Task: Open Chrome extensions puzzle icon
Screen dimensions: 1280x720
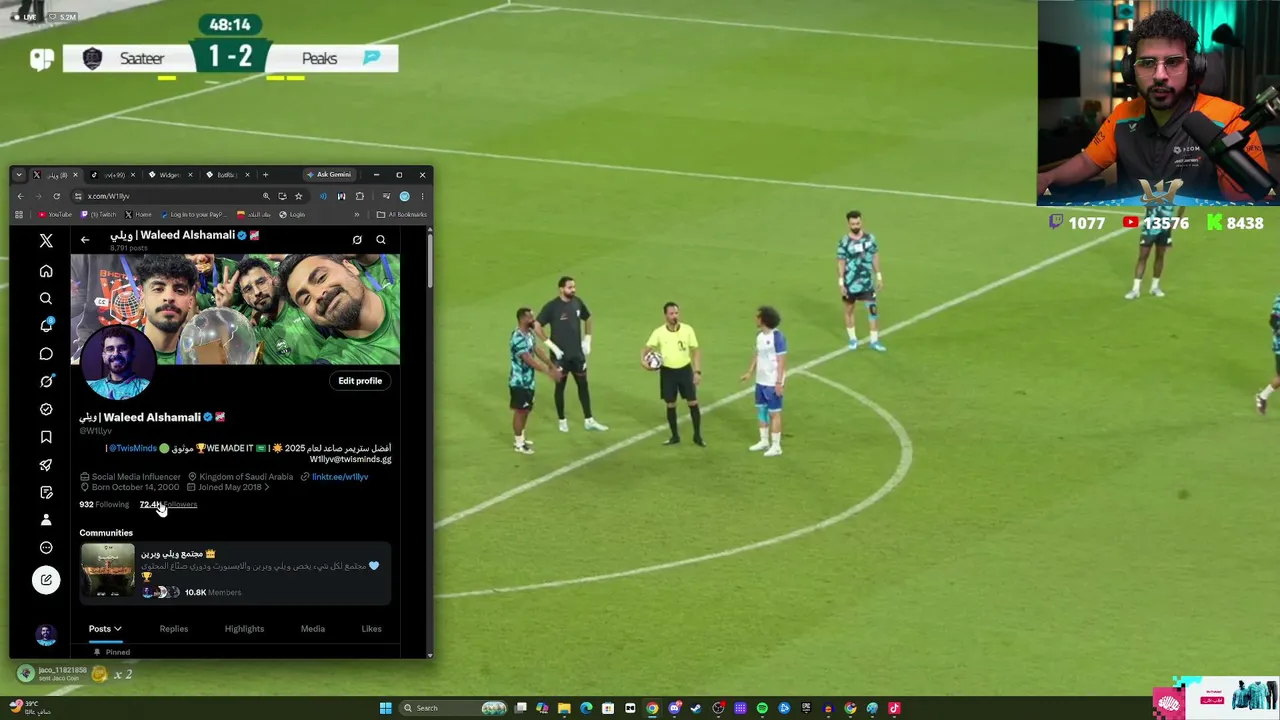Action: click(x=359, y=196)
